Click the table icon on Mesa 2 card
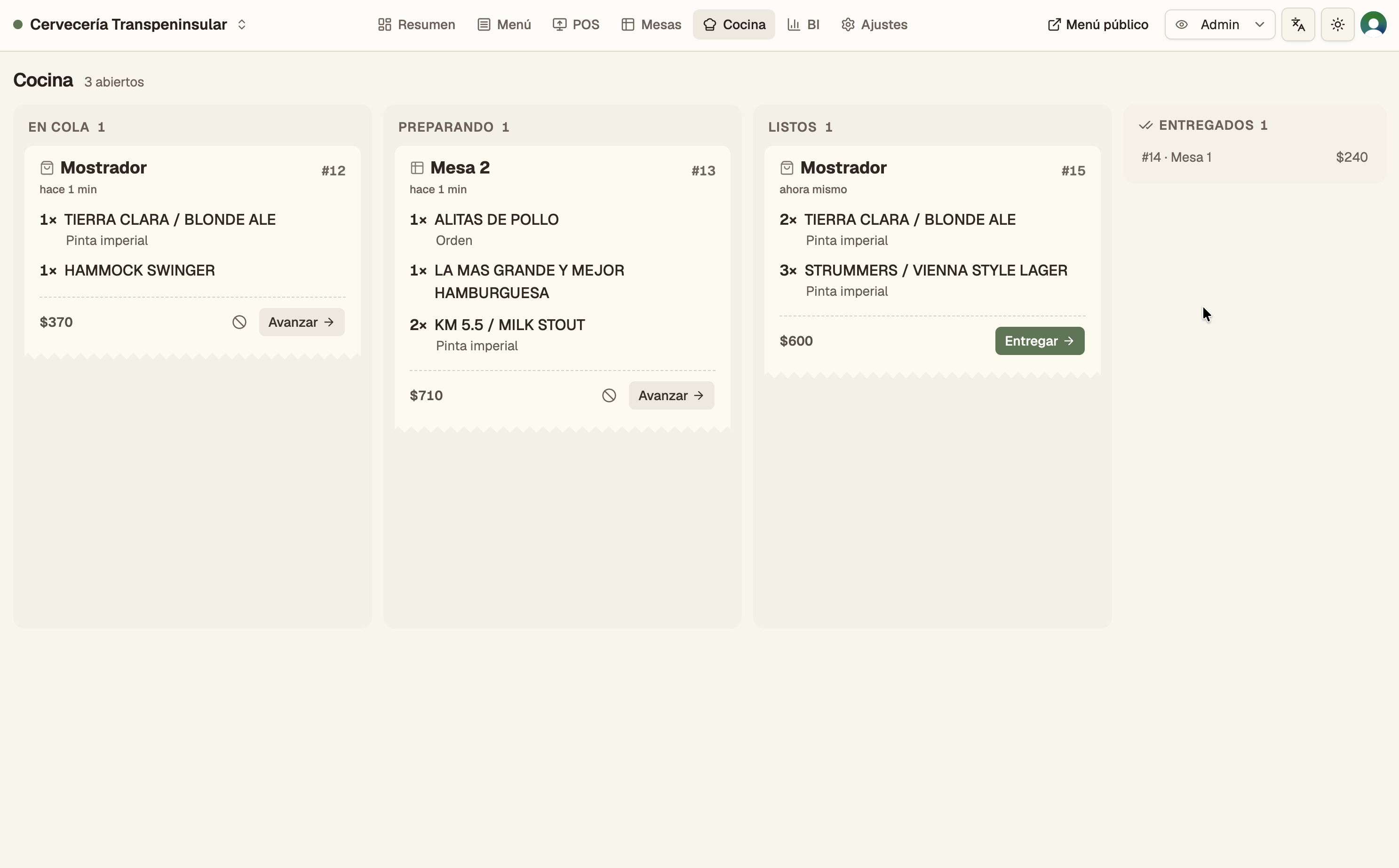 pyautogui.click(x=417, y=168)
